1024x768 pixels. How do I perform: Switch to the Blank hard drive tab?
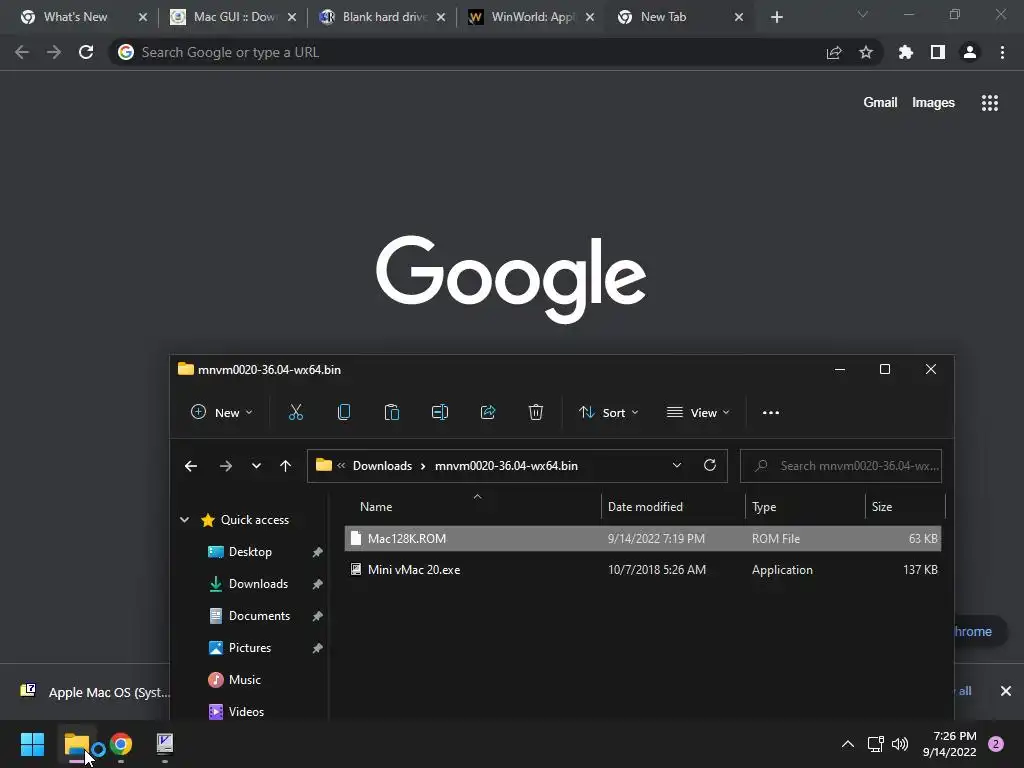(x=381, y=17)
